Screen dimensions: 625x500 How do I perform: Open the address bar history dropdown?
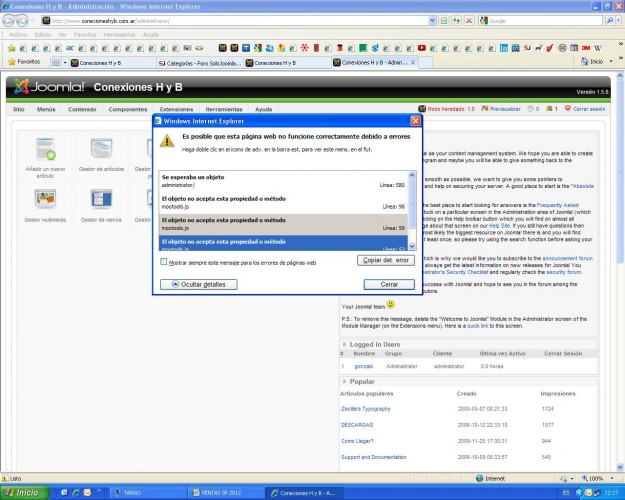coord(432,21)
